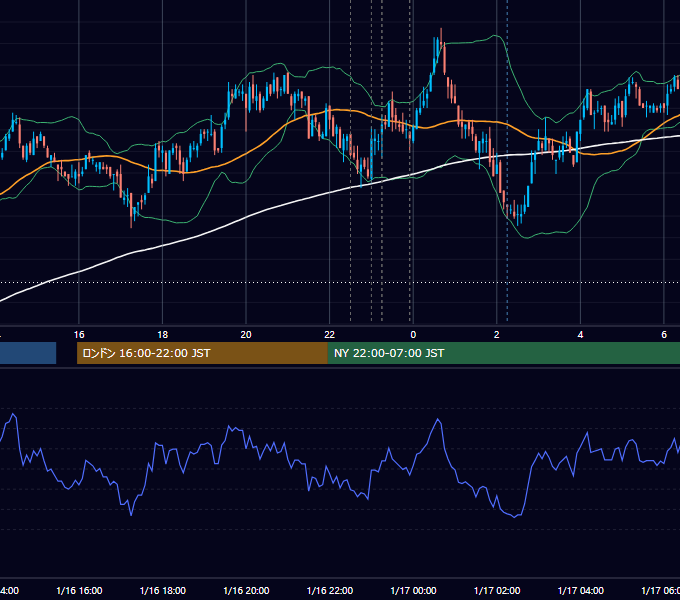Select the 18 hour label on the price chart axis
Screen dimensions: 680x600
(162, 335)
